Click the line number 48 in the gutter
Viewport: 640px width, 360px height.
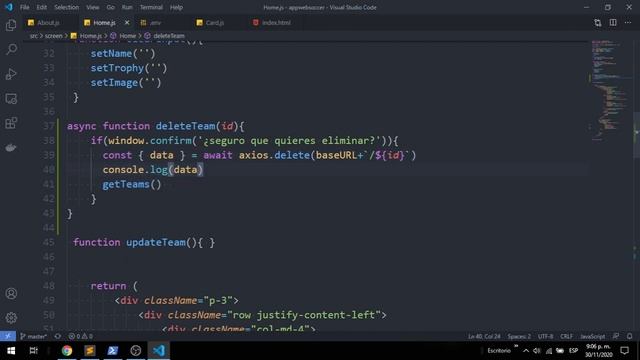click(x=49, y=286)
